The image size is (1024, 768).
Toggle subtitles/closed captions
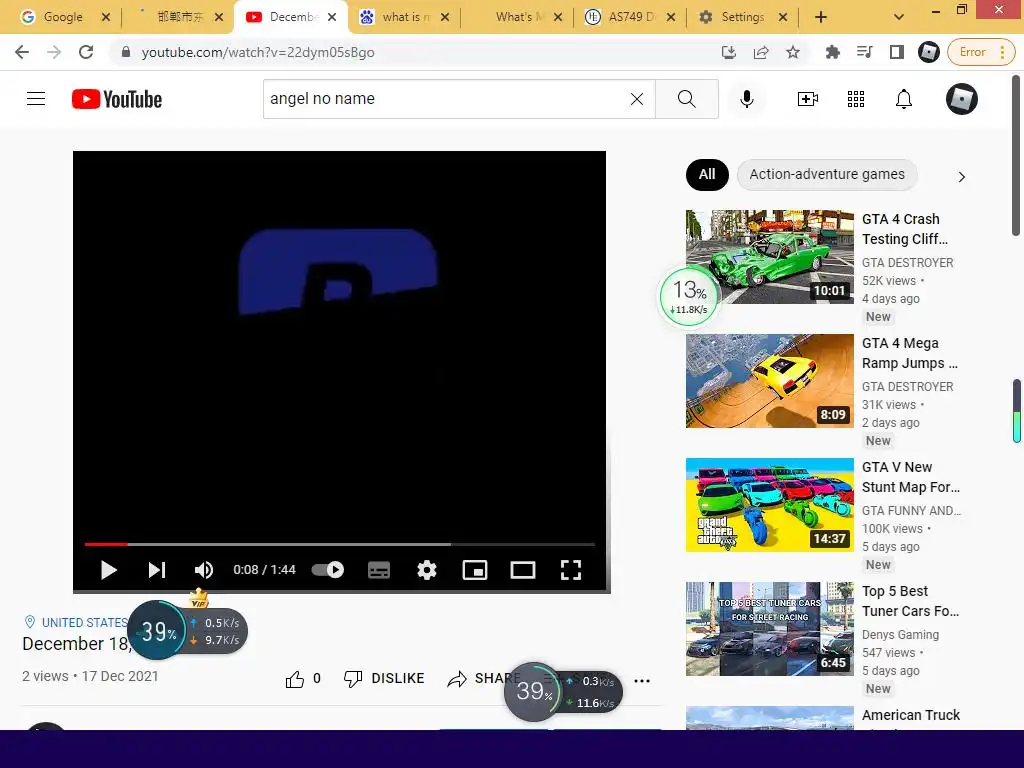pyautogui.click(x=379, y=570)
